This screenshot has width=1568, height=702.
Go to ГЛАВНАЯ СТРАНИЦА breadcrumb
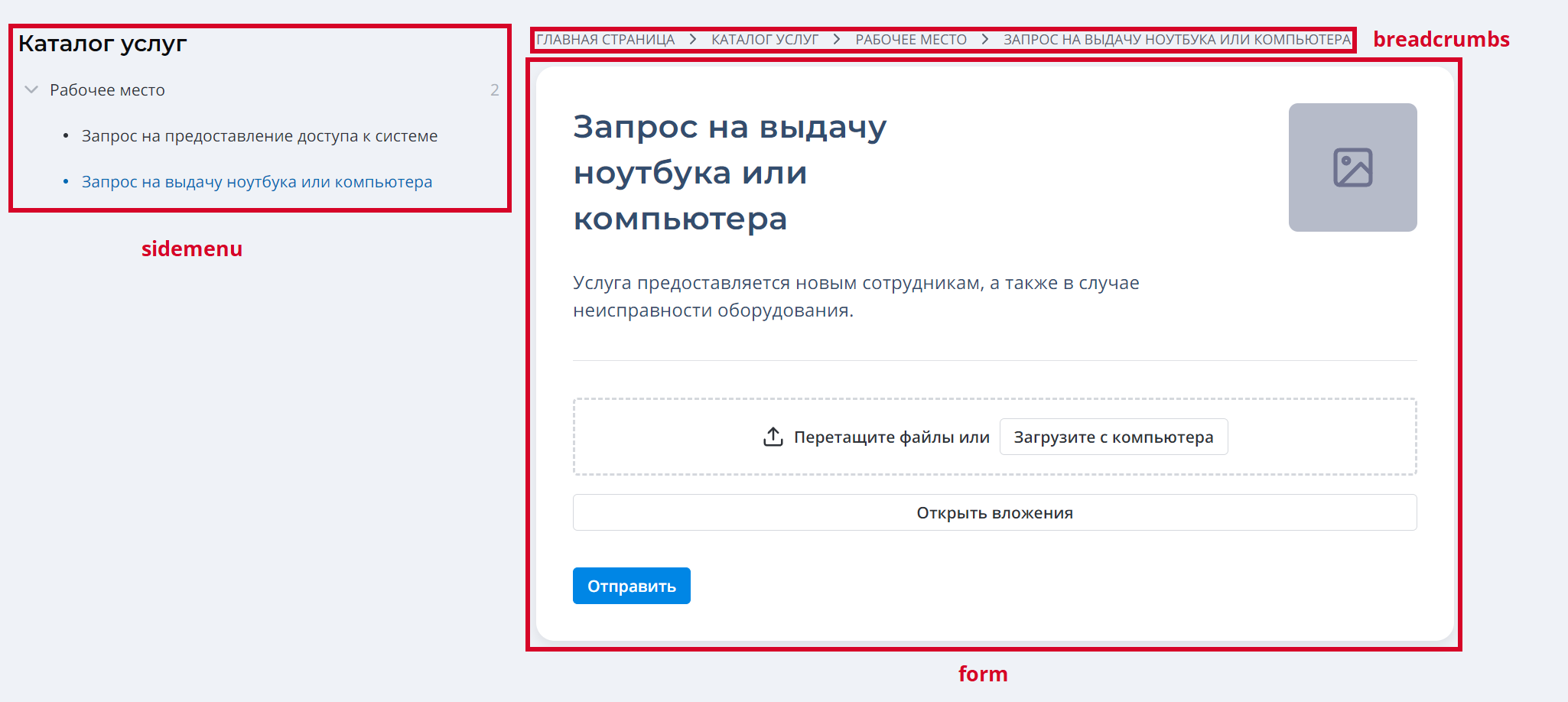(605, 40)
